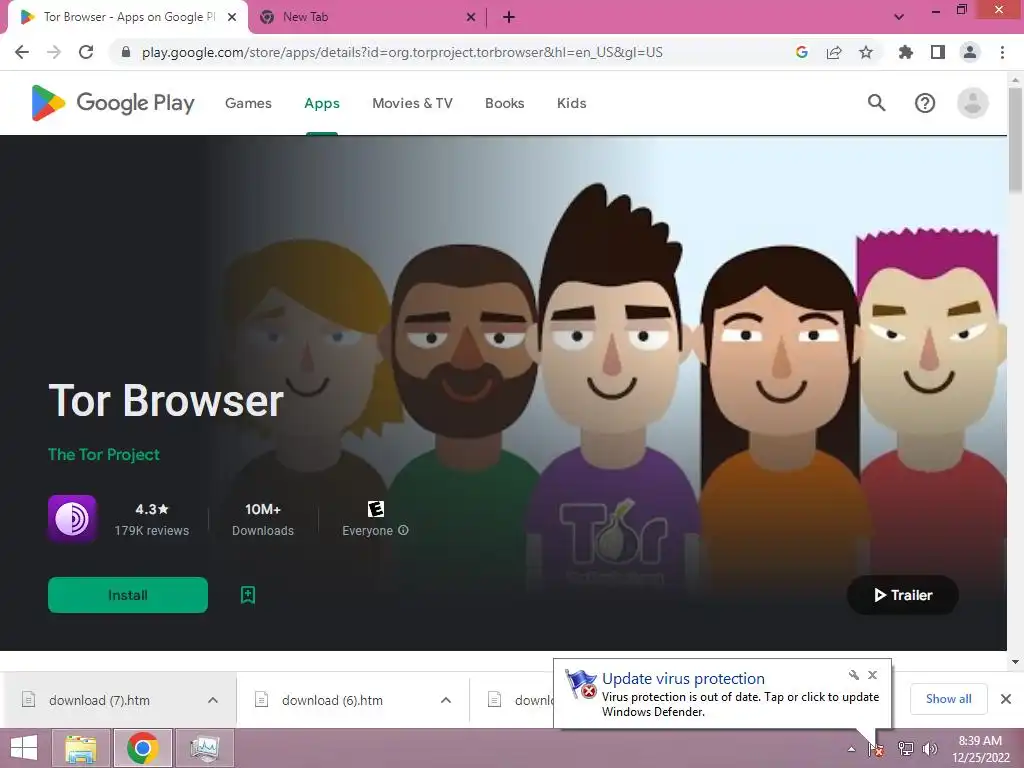Click the padlock site info icon
Viewport: 1024px width, 768px height.
coord(126,52)
